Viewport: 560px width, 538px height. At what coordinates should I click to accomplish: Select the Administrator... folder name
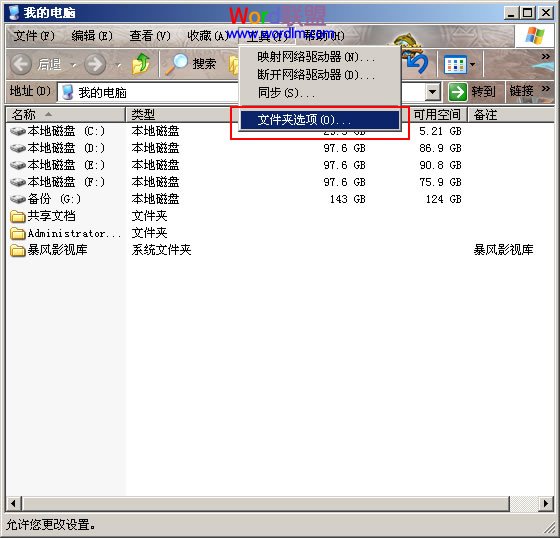[74, 233]
